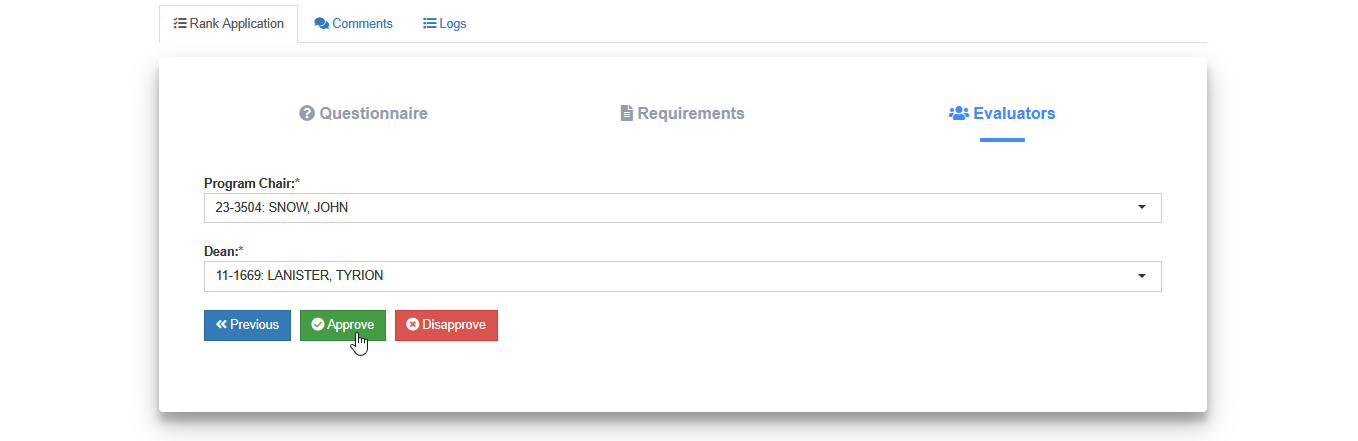This screenshot has width=1358, height=441.
Task: Jump to the Requirements step
Action: pos(682,113)
